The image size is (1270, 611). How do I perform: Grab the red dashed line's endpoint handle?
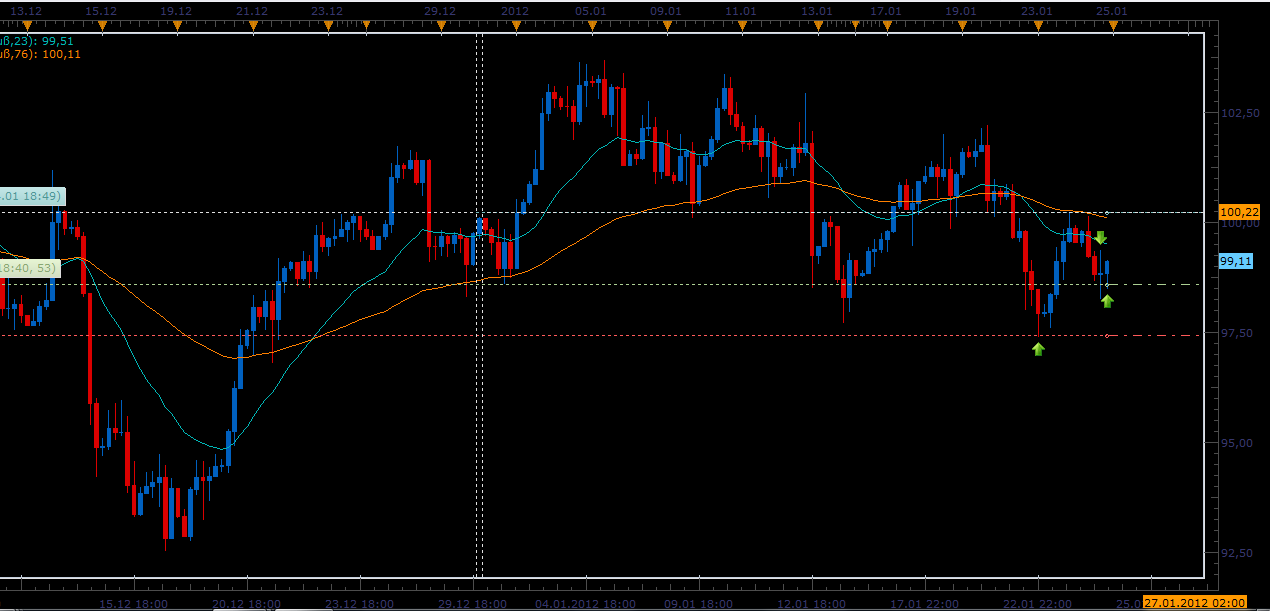(1107, 335)
